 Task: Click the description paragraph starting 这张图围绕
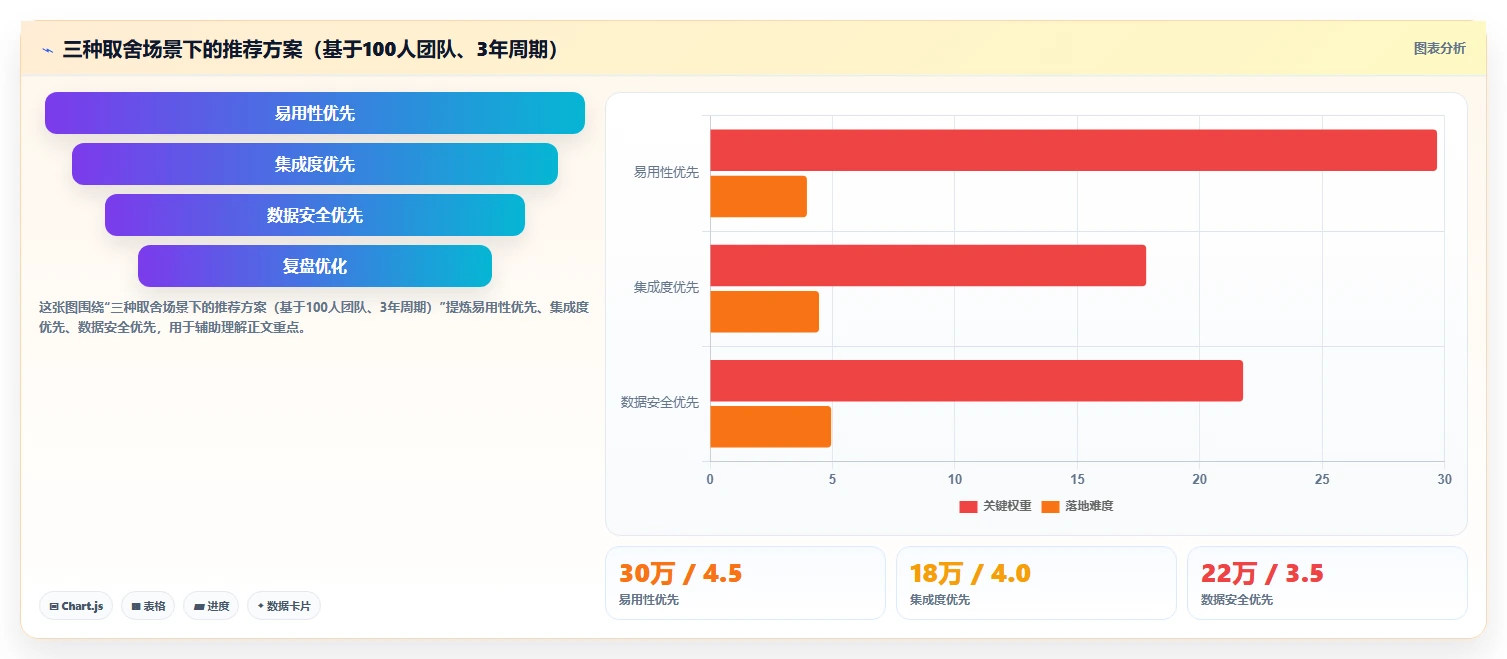pyautogui.click(x=313, y=317)
